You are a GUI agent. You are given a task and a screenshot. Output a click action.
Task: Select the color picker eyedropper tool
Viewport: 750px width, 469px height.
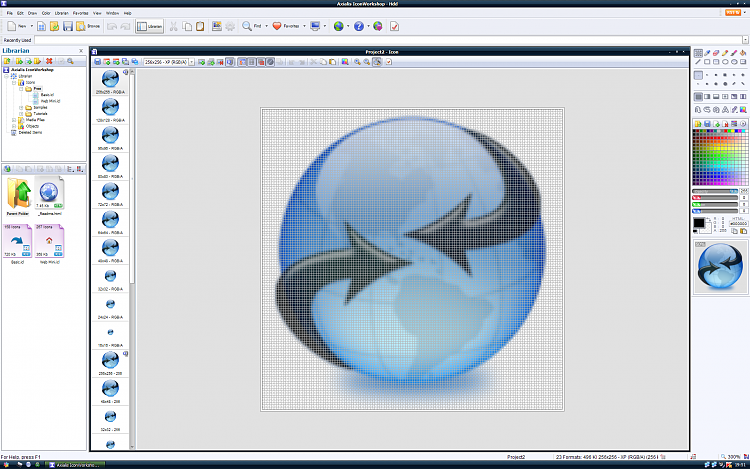pyautogui.click(x=707, y=53)
